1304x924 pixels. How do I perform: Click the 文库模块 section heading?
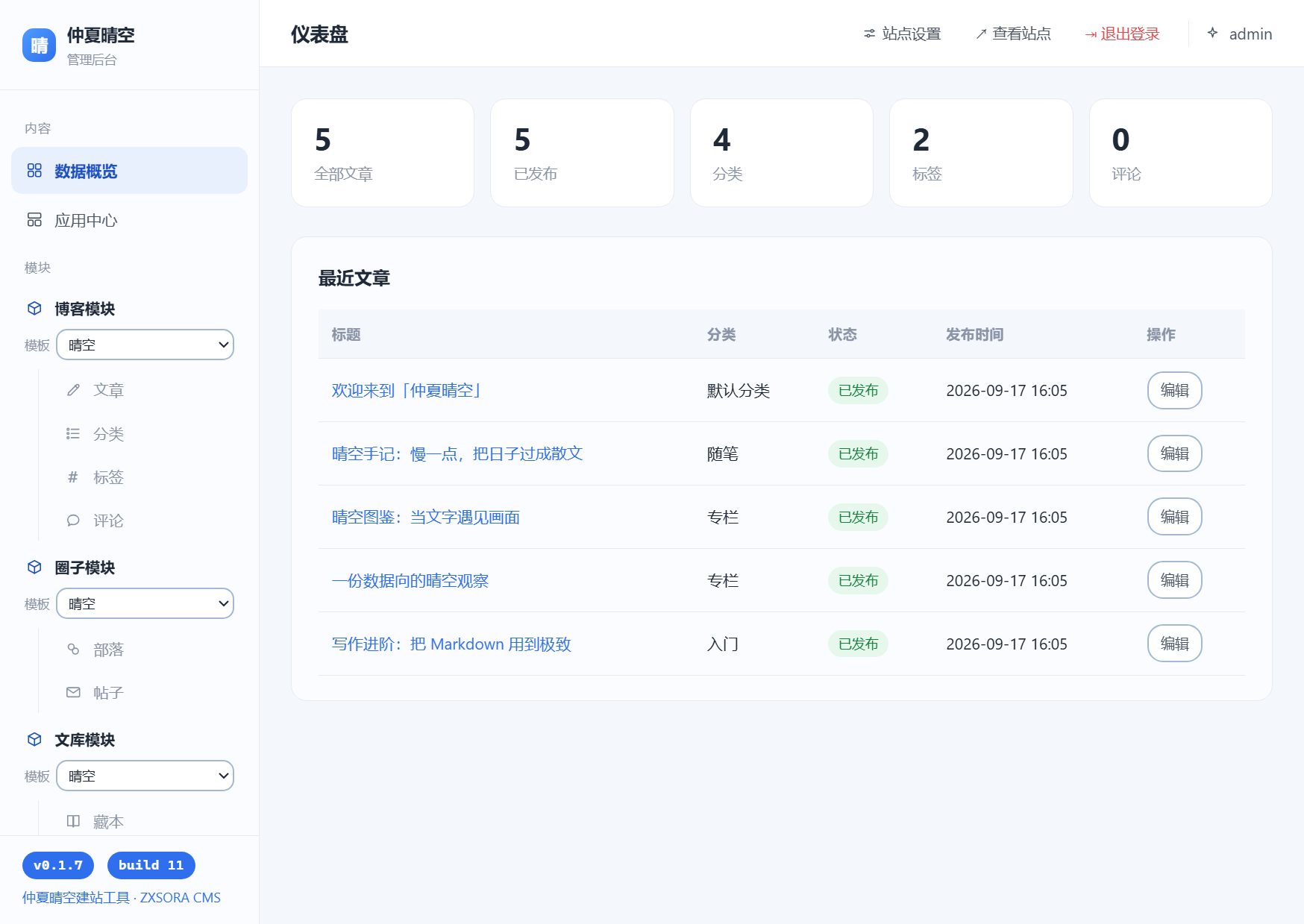point(84,739)
